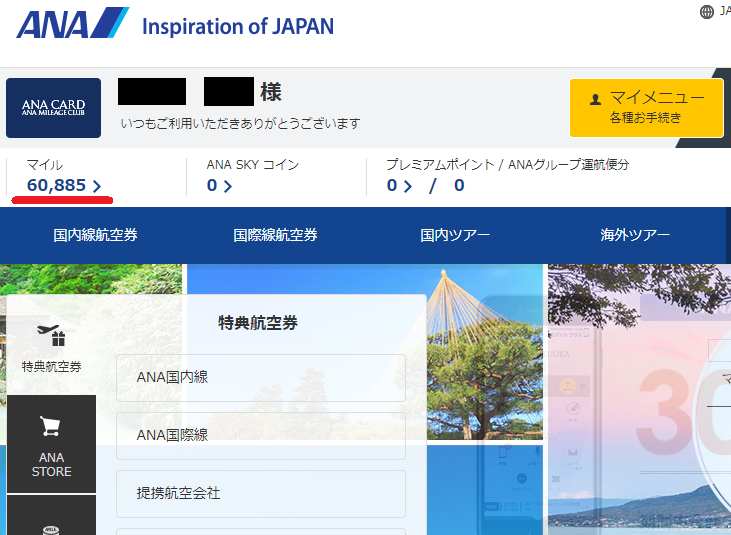
Task: Select 国際線航空券 menu item
Action: coord(275,235)
